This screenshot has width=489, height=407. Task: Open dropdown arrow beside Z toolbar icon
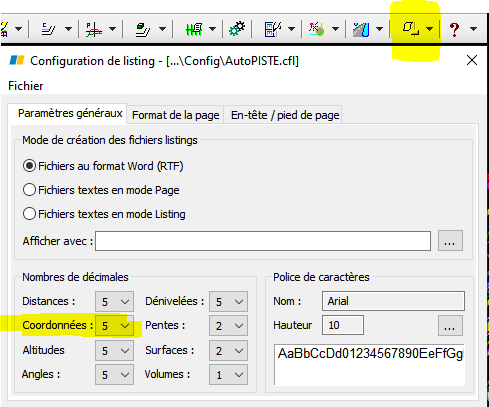click(x=19, y=29)
